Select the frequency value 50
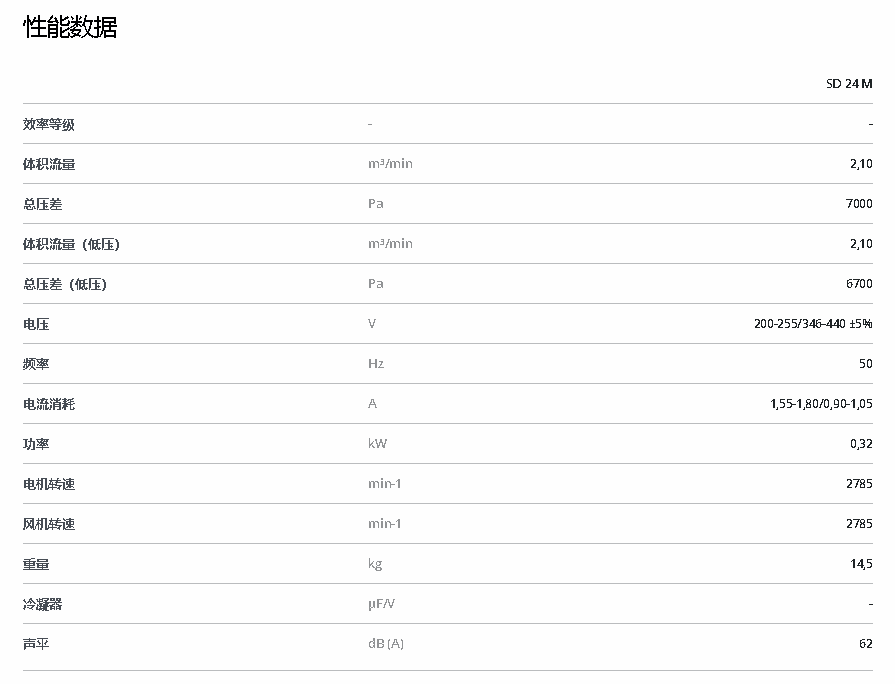This screenshot has height=684, width=895. click(x=866, y=364)
